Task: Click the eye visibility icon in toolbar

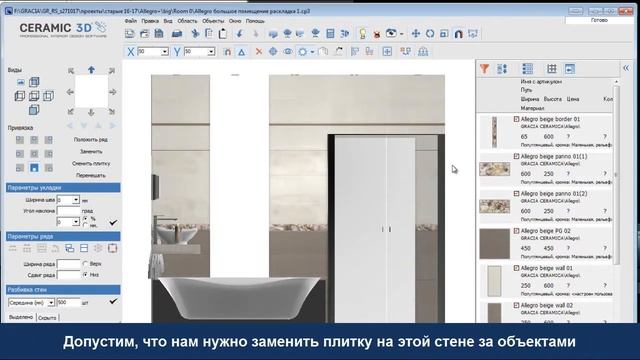Action: coord(288,51)
